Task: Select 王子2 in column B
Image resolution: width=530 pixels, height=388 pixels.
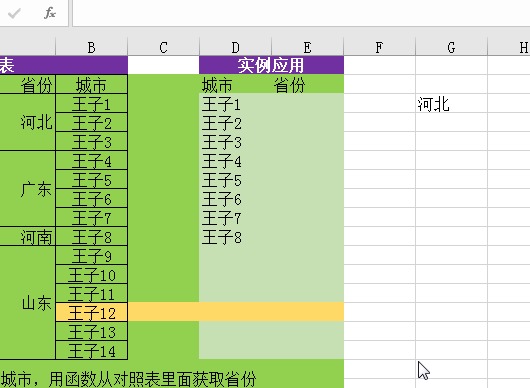Action: point(91,122)
